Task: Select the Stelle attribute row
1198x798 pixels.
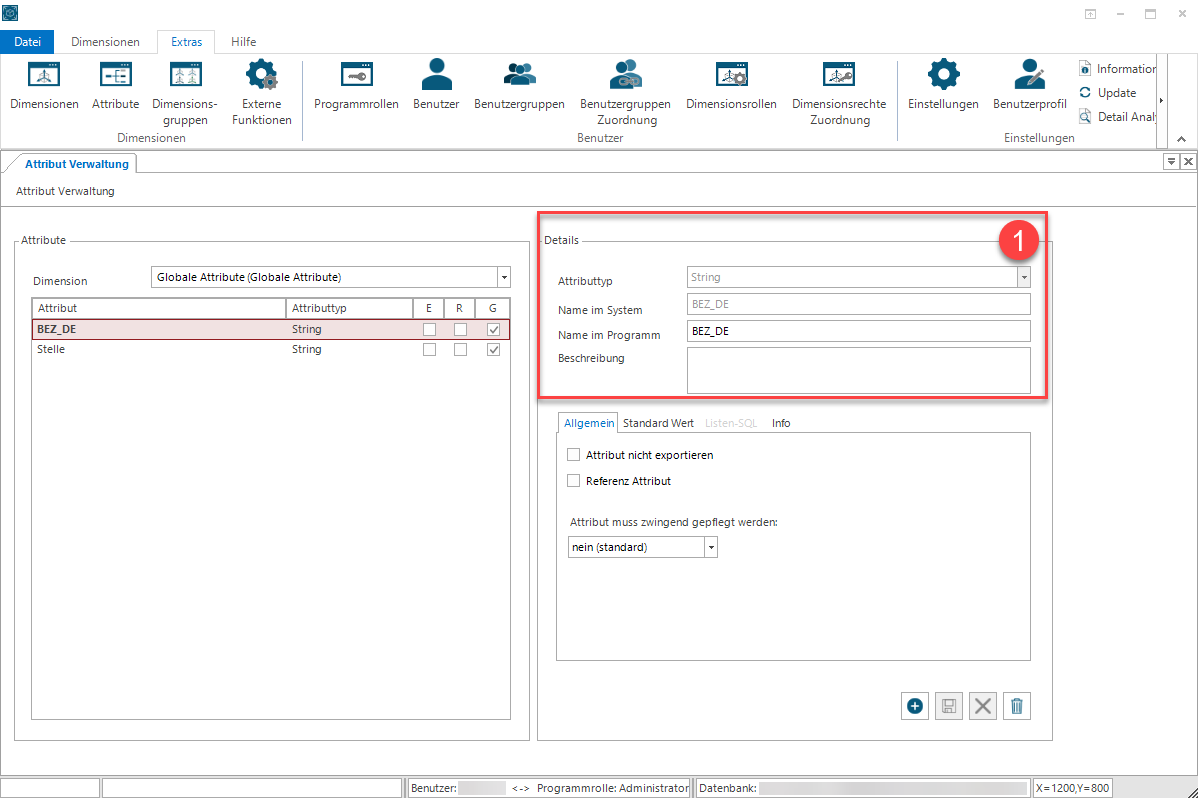Action: (270, 349)
